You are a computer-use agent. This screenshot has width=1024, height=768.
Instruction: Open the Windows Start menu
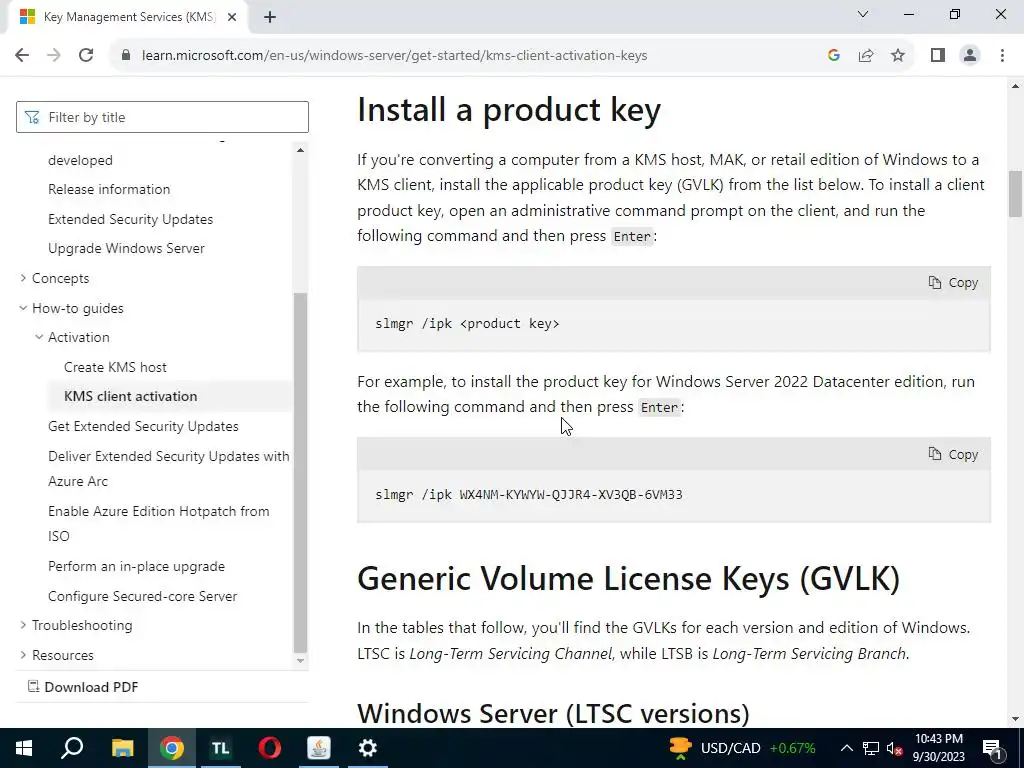click(24, 748)
